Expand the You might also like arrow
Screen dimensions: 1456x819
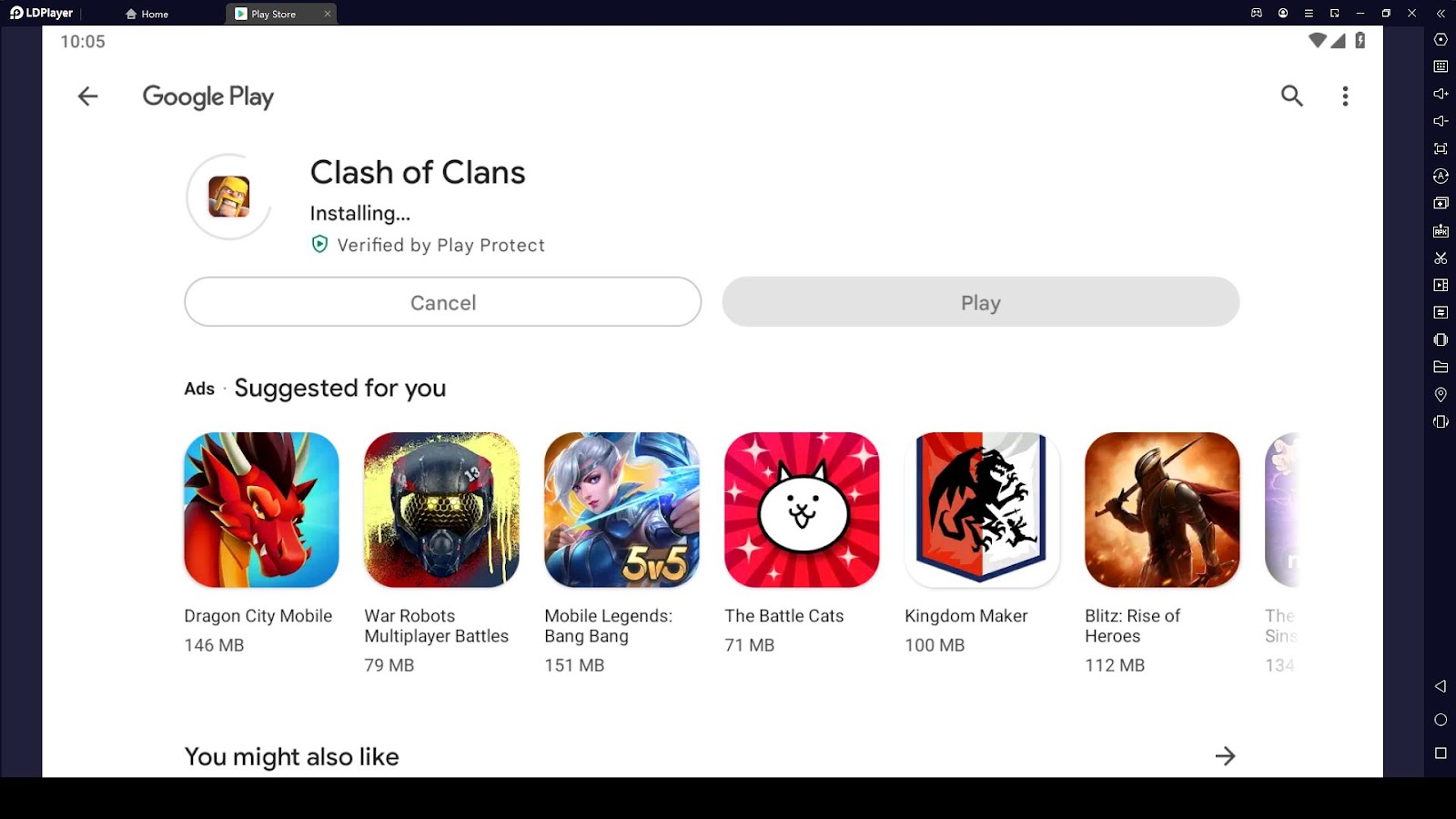click(1225, 756)
